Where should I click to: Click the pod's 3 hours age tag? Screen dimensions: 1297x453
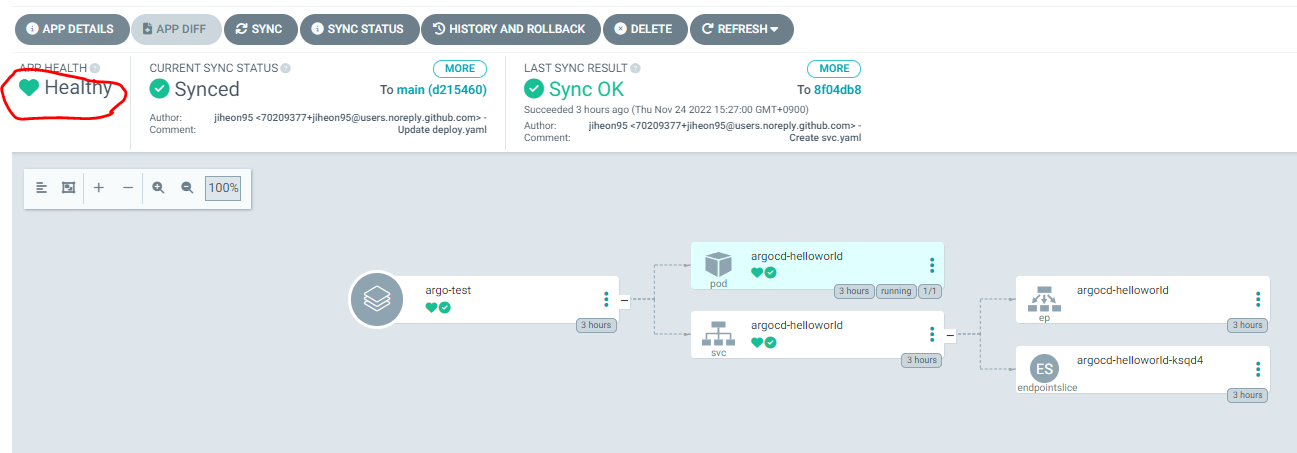pos(854,291)
